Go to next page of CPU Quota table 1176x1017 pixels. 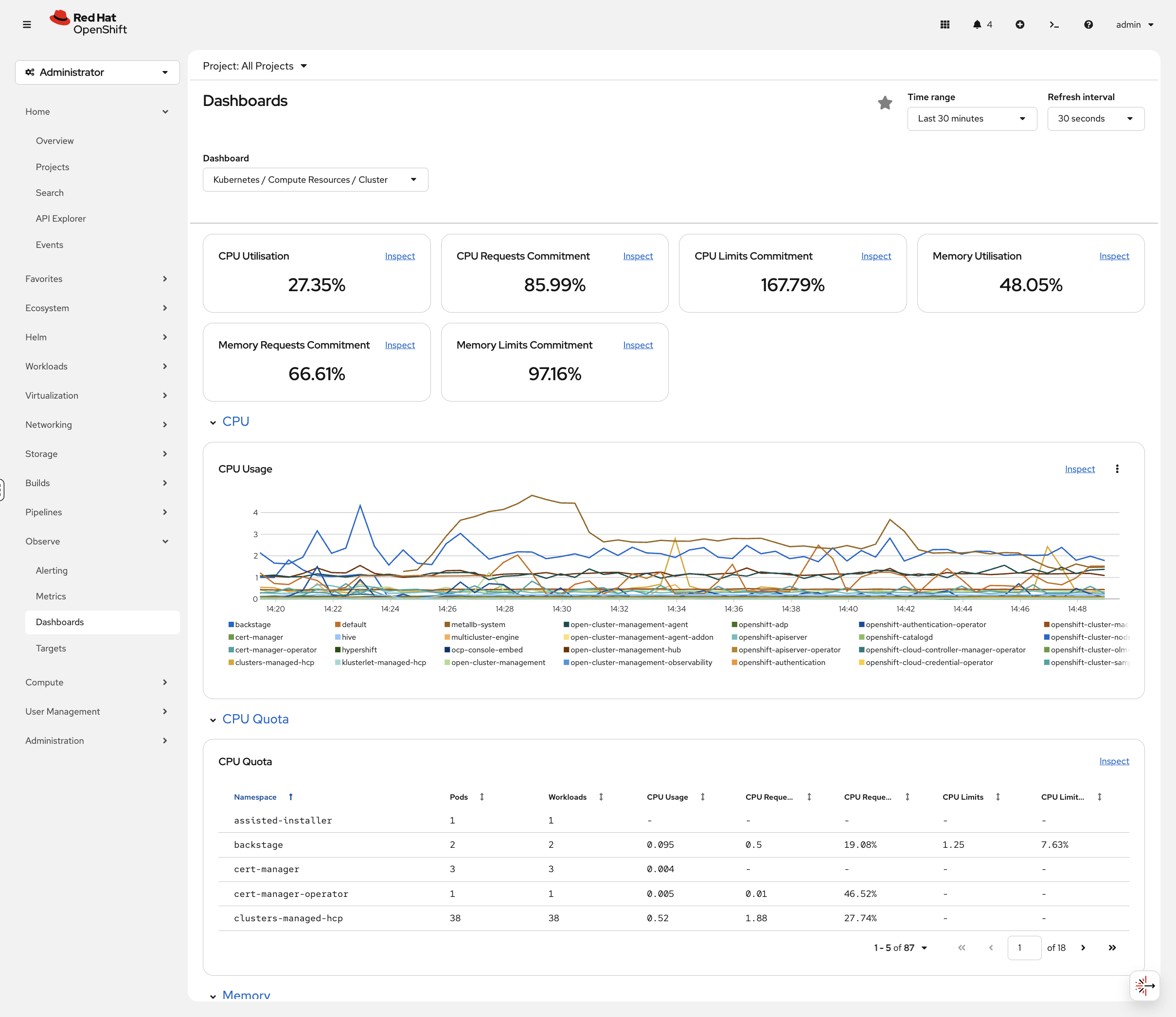[1084, 948]
